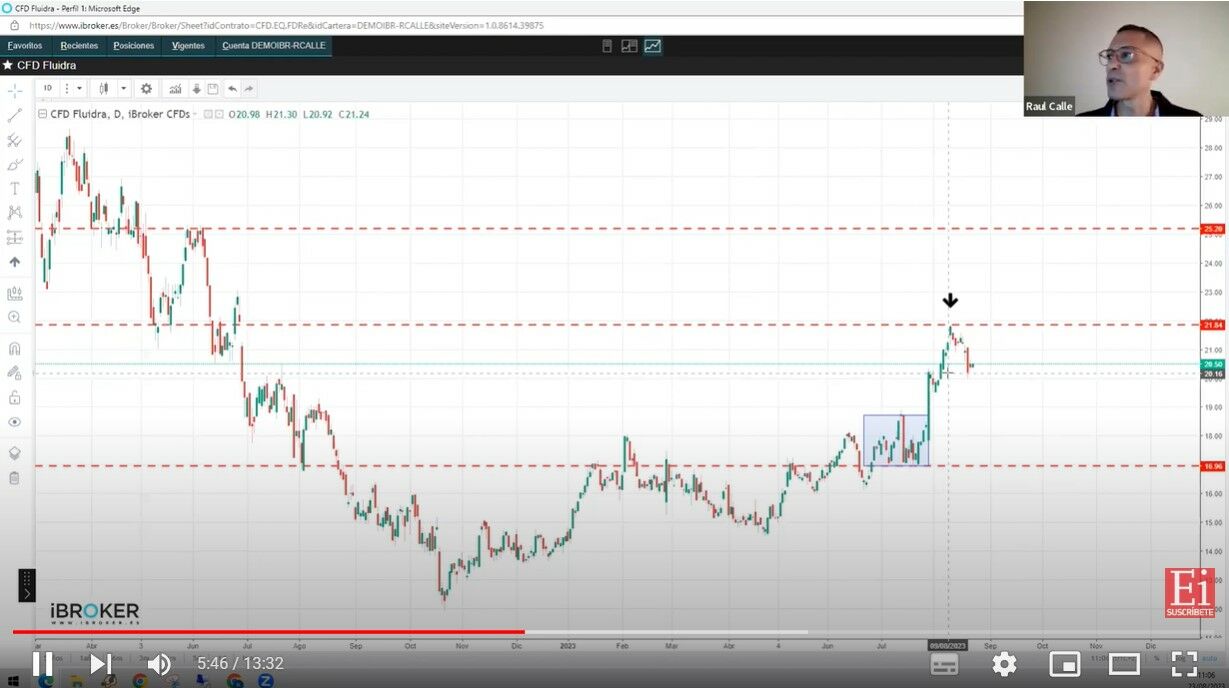
Task: Select the trend line drawing tool
Action: (14, 115)
